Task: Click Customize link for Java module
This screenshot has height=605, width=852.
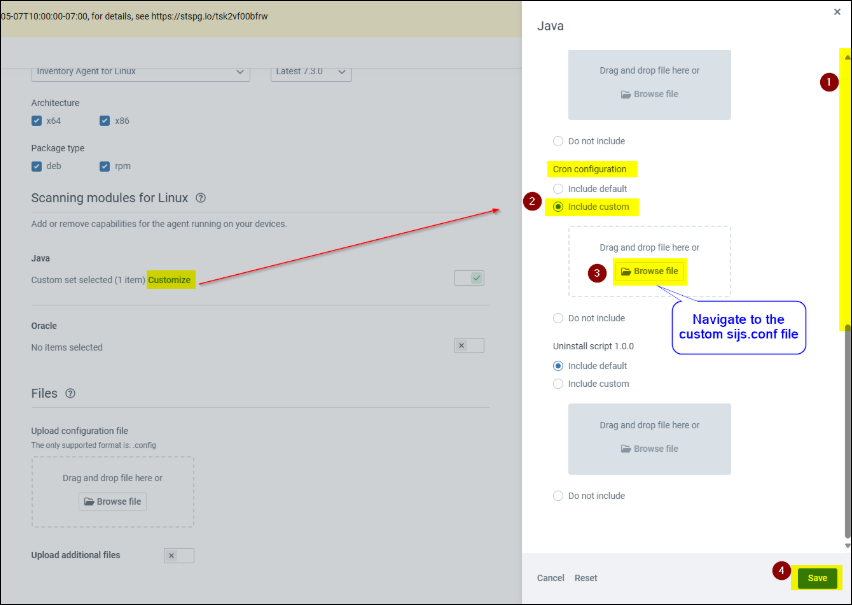Action: (170, 280)
